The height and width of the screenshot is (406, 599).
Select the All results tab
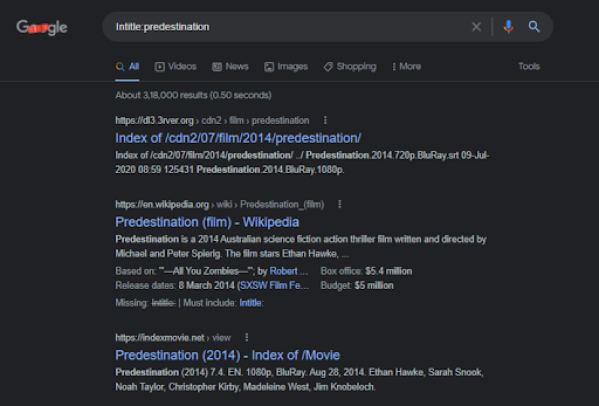[x=127, y=66]
